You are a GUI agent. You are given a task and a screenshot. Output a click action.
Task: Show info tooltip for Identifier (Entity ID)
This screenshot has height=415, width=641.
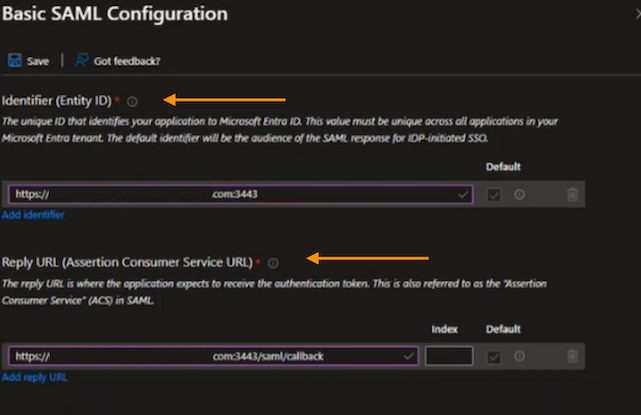pyautogui.click(x=133, y=101)
